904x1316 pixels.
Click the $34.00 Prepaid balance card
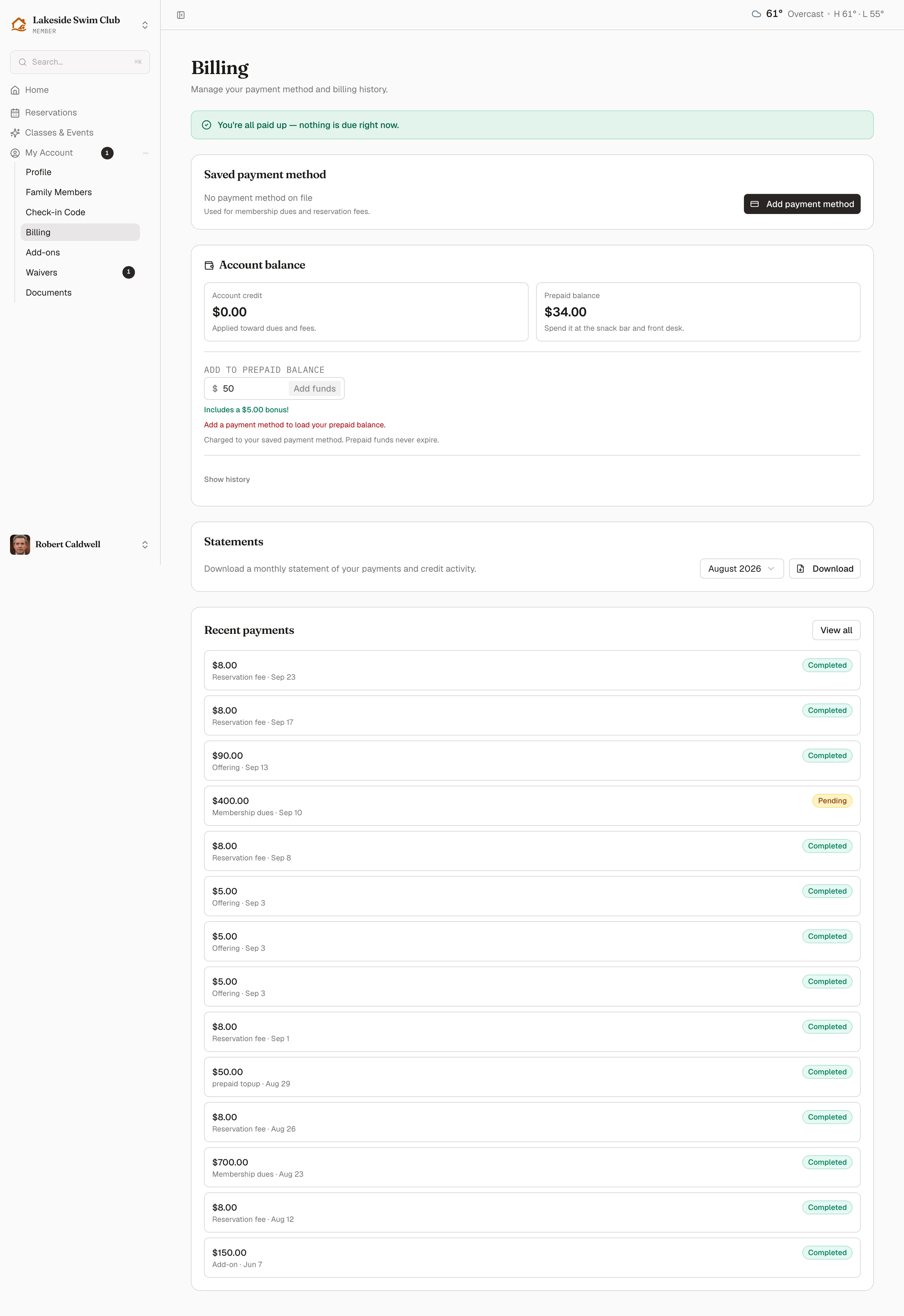click(x=698, y=312)
